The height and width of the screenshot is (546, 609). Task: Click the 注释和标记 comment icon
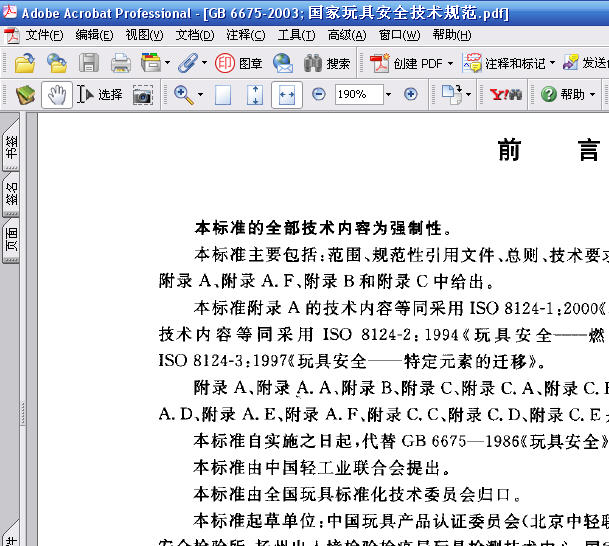[x=472, y=63]
